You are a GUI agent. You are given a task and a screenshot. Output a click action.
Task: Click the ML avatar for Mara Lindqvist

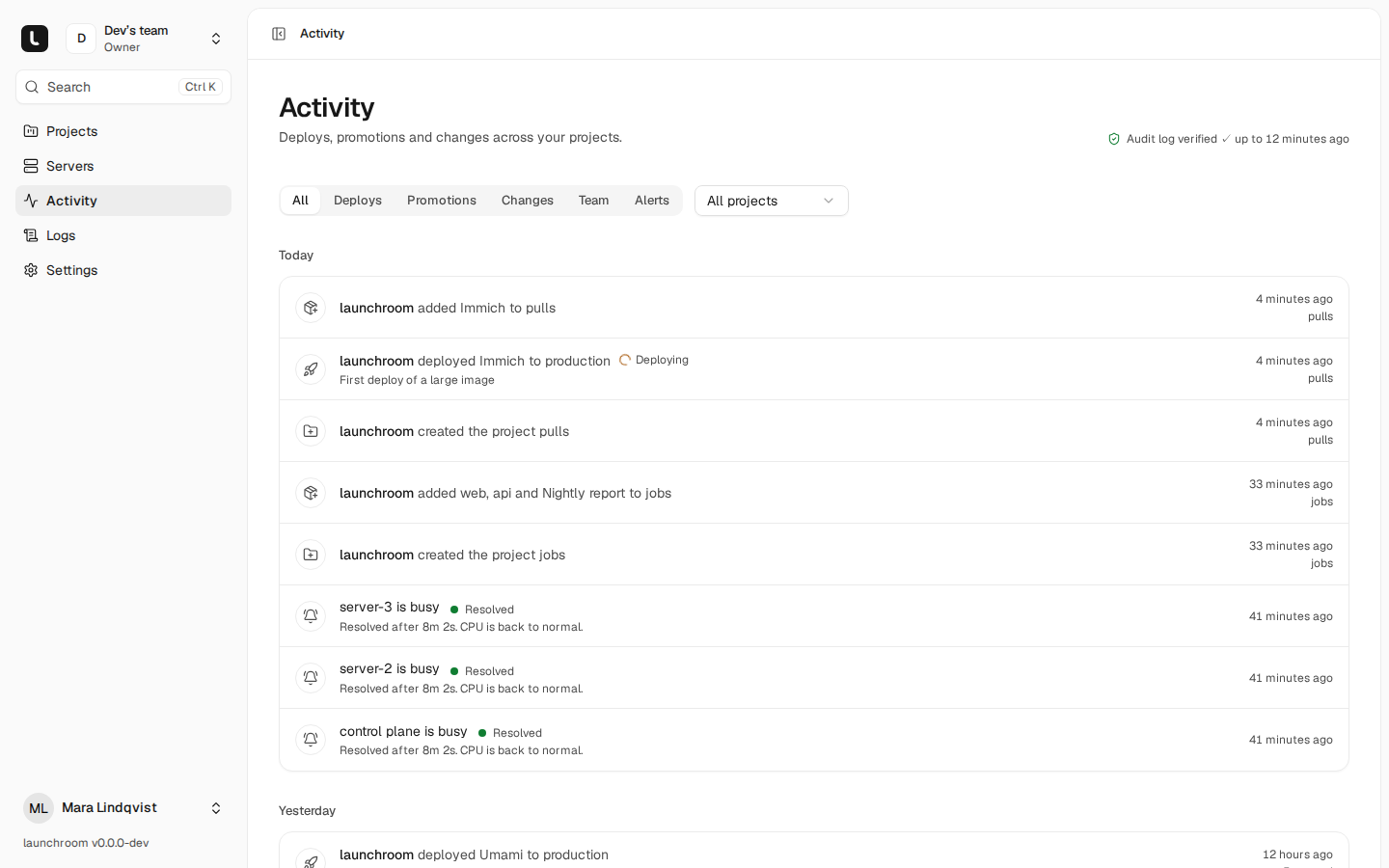pyautogui.click(x=39, y=808)
